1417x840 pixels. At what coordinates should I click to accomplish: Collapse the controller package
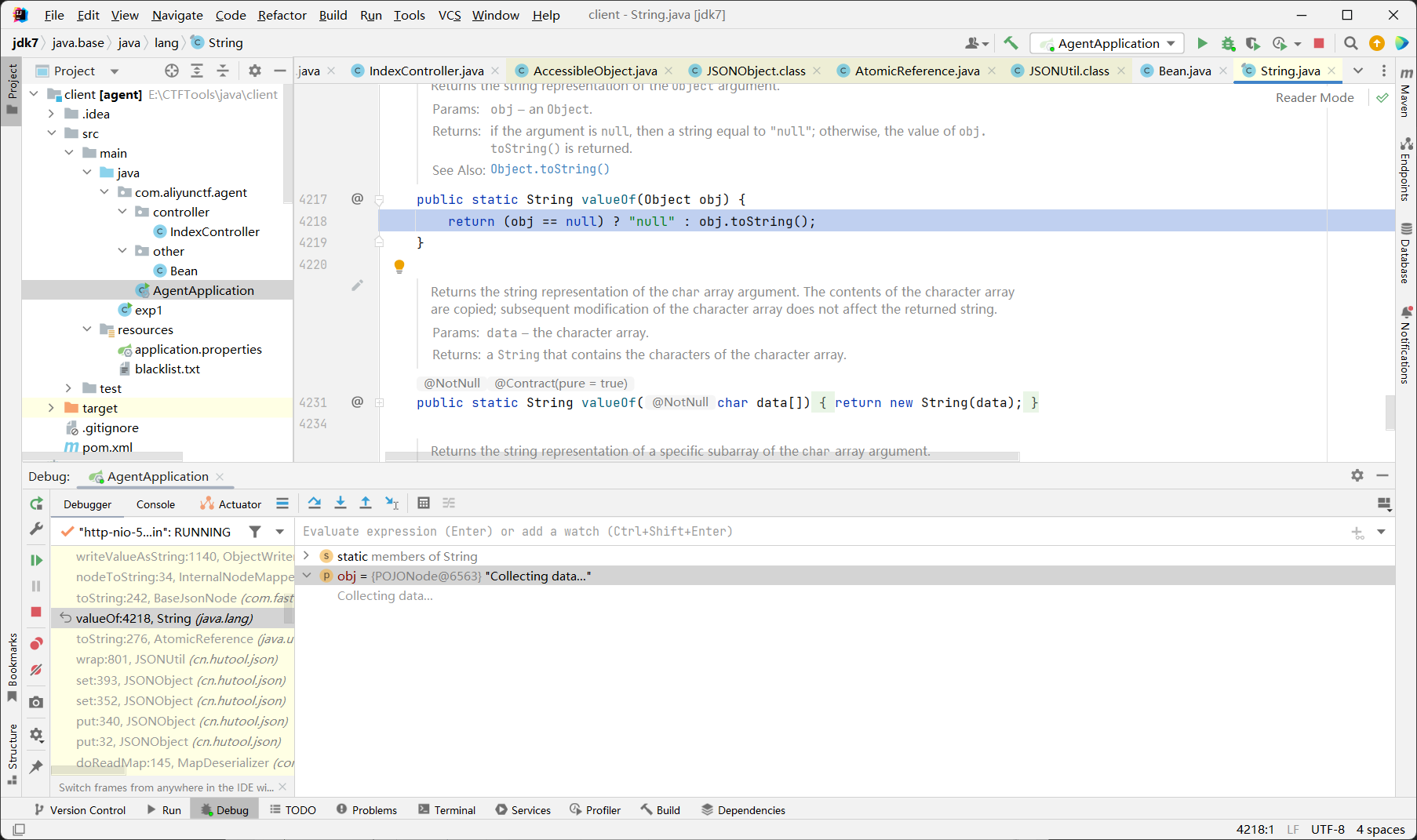(122, 212)
